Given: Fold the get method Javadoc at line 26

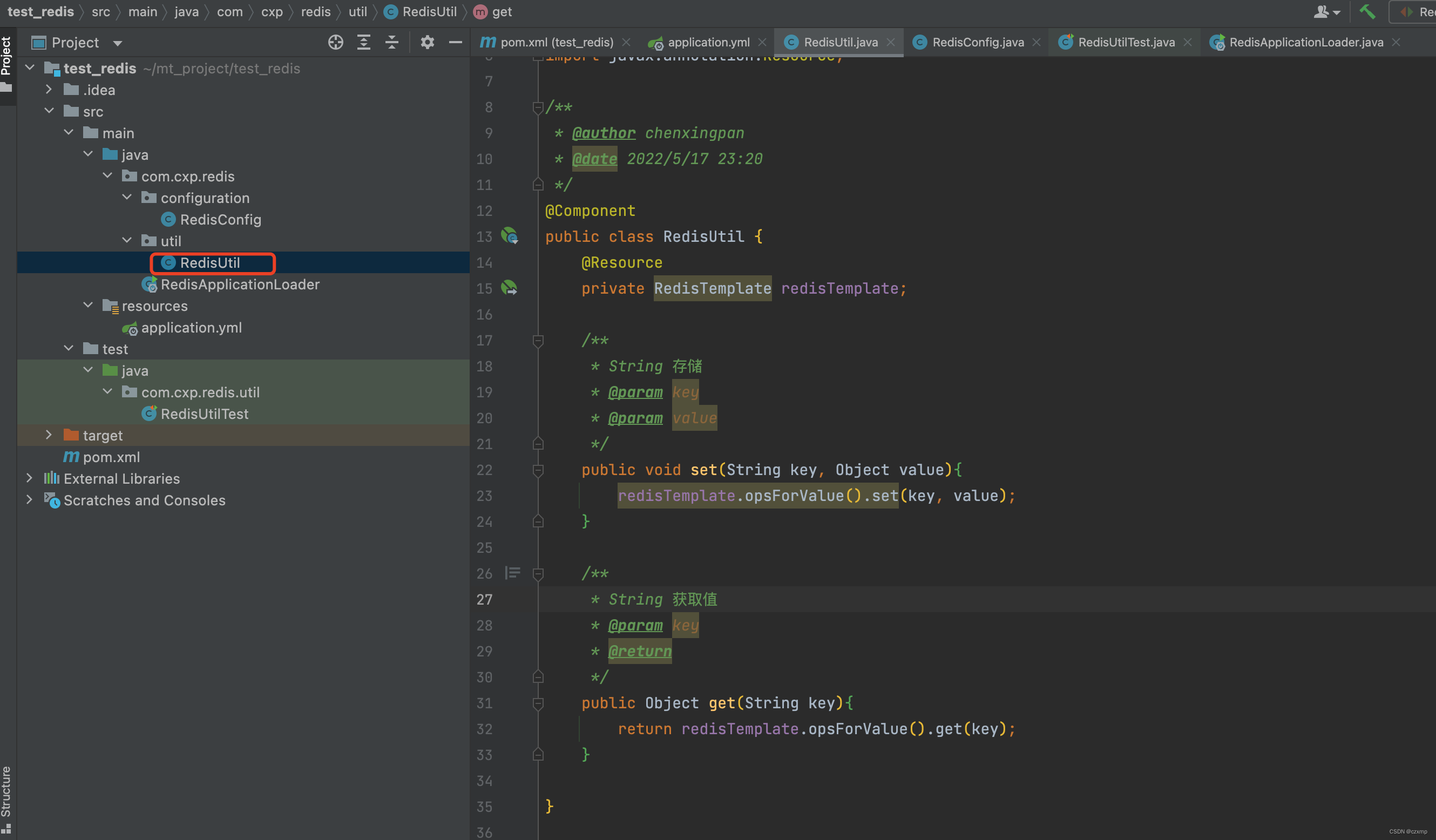Looking at the screenshot, I should tap(538, 573).
